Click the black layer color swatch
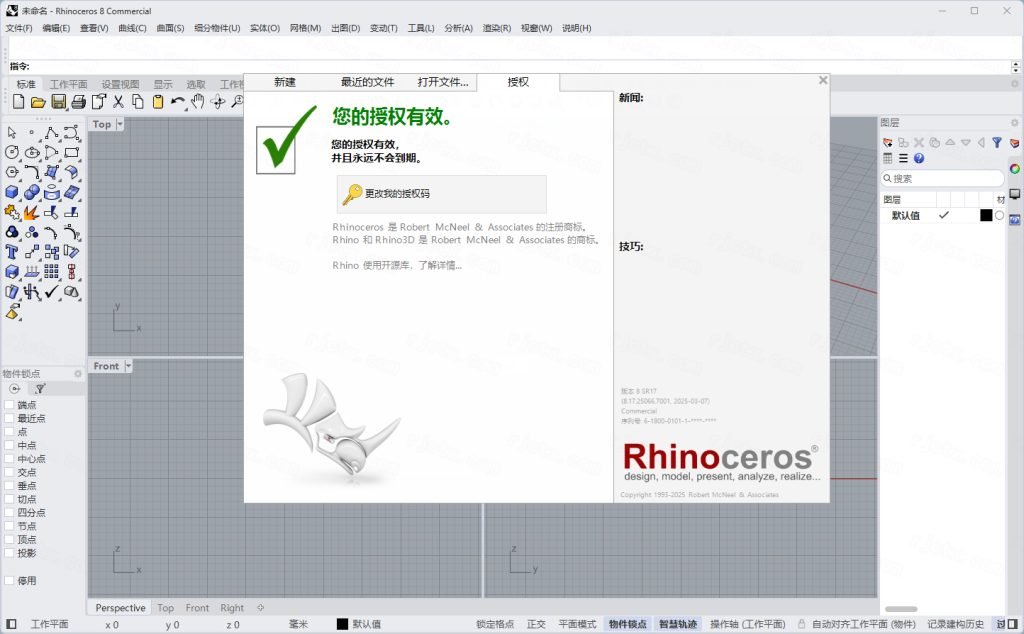The height and width of the screenshot is (634, 1024). (986, 215)
